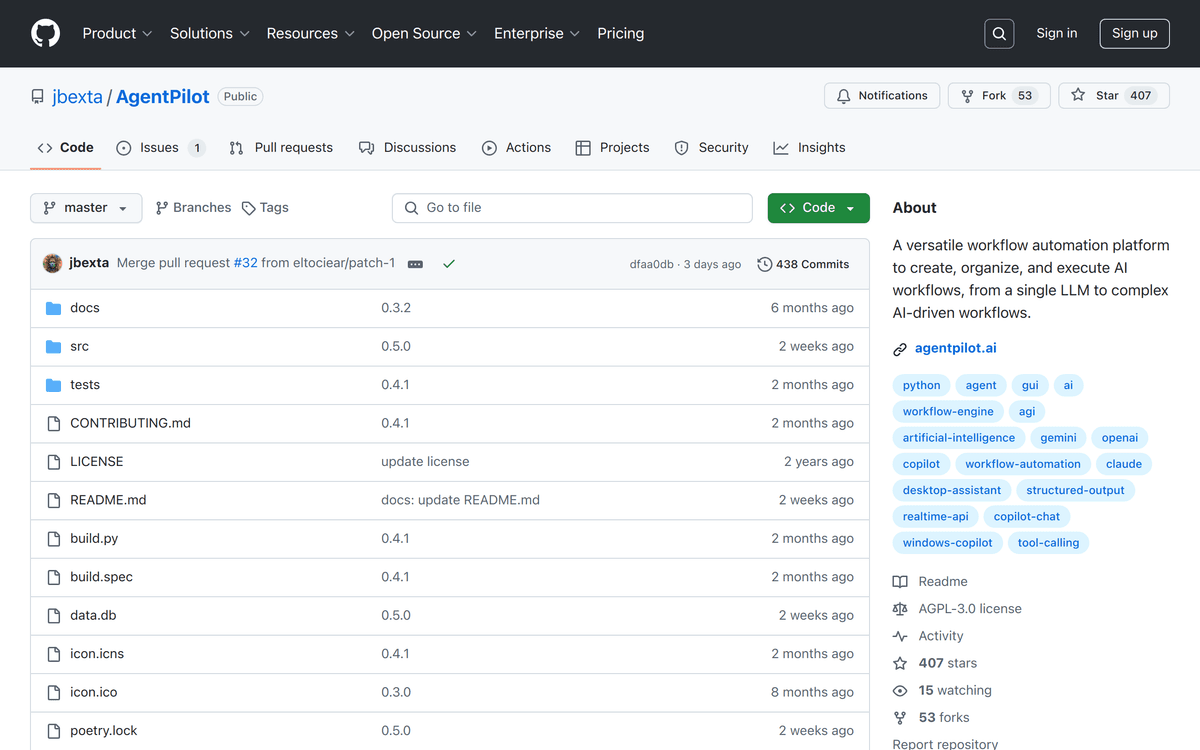
Task: Click the commit status check mark
Action: [449, 264]
